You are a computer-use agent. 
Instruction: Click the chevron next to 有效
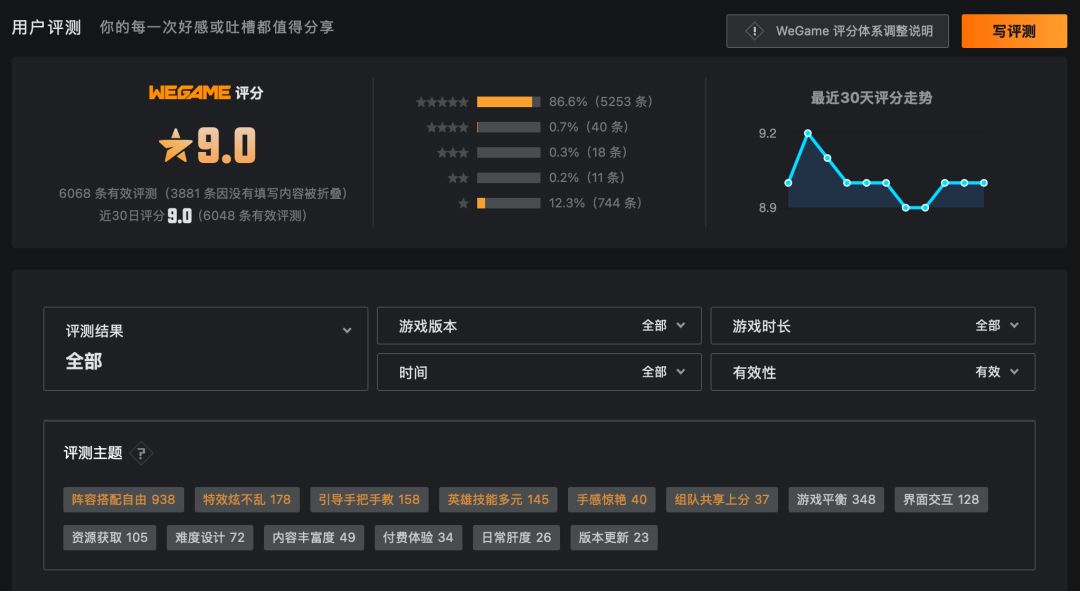click(x=1015, y=372)
